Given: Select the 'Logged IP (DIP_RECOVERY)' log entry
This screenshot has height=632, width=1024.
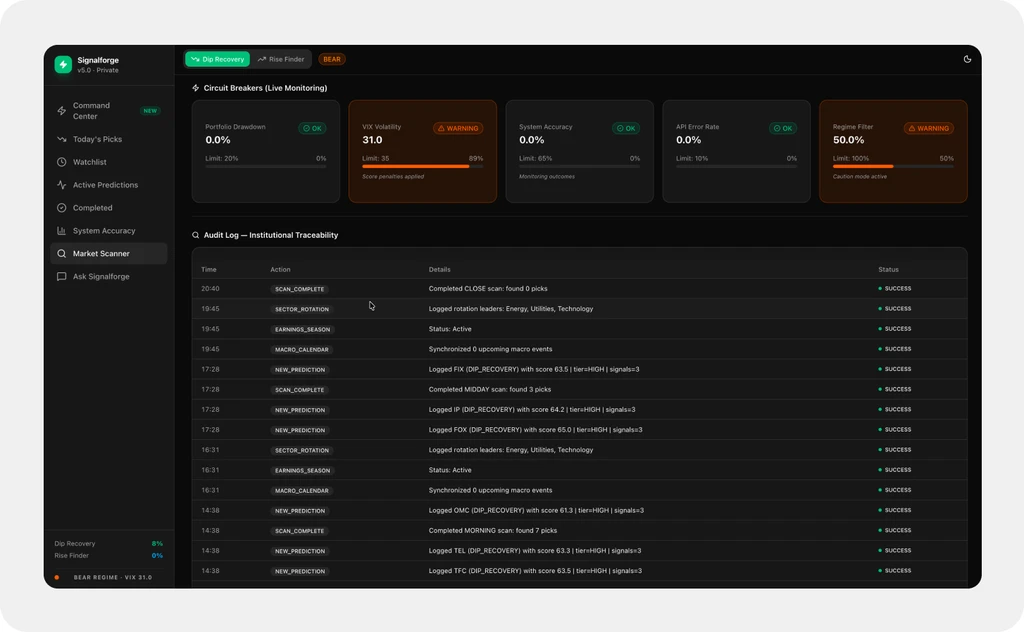Looking at the screenshot, I should point(532,409).
